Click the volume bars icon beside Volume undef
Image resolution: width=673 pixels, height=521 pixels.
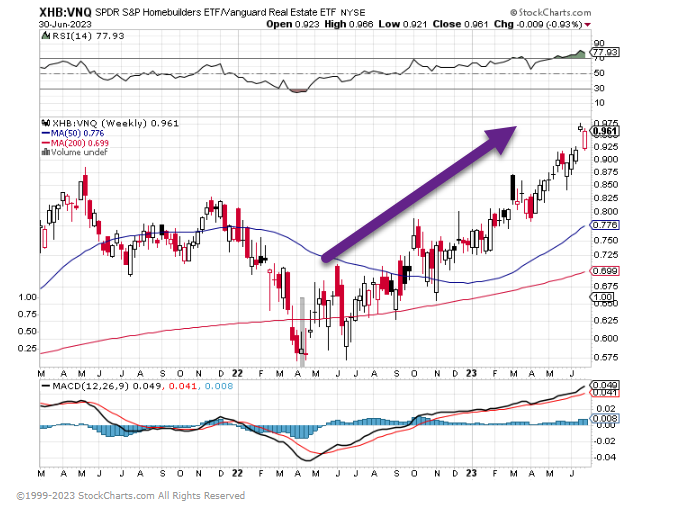[45, 152]
